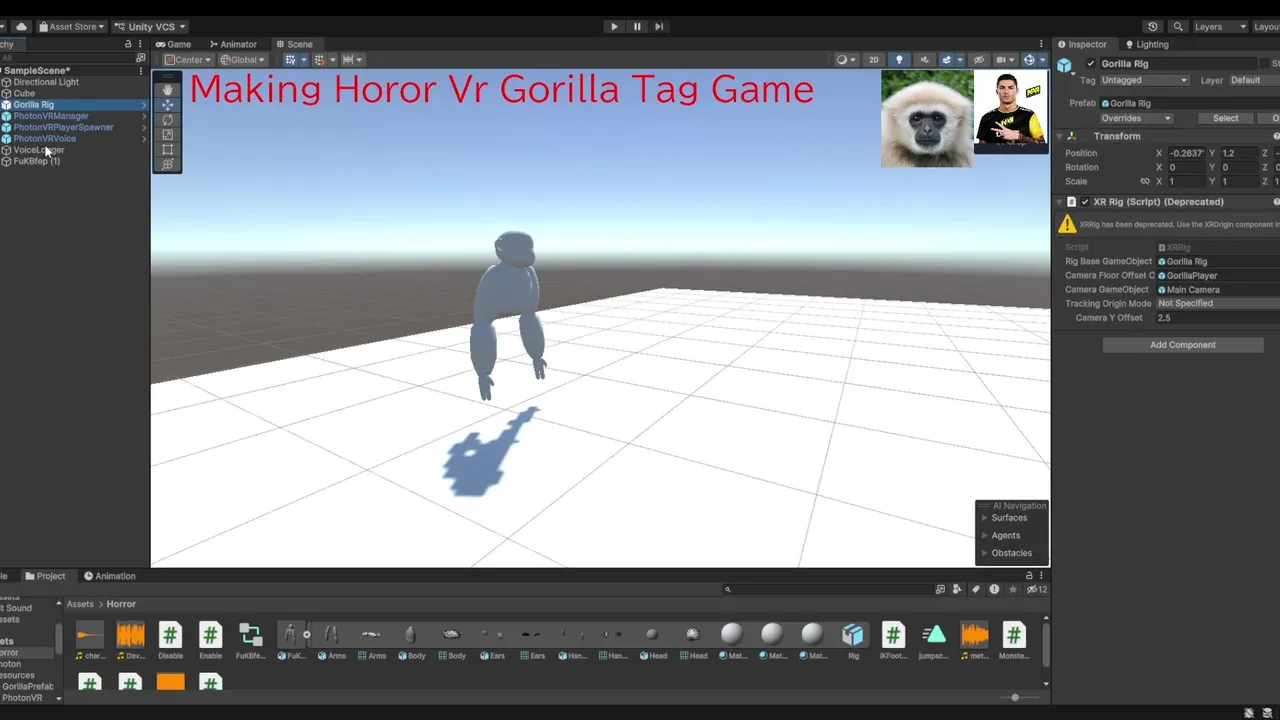The width and height of the screenshot is (1280, 720).
Task: Switch to the Animation tab
Action: 110,576
